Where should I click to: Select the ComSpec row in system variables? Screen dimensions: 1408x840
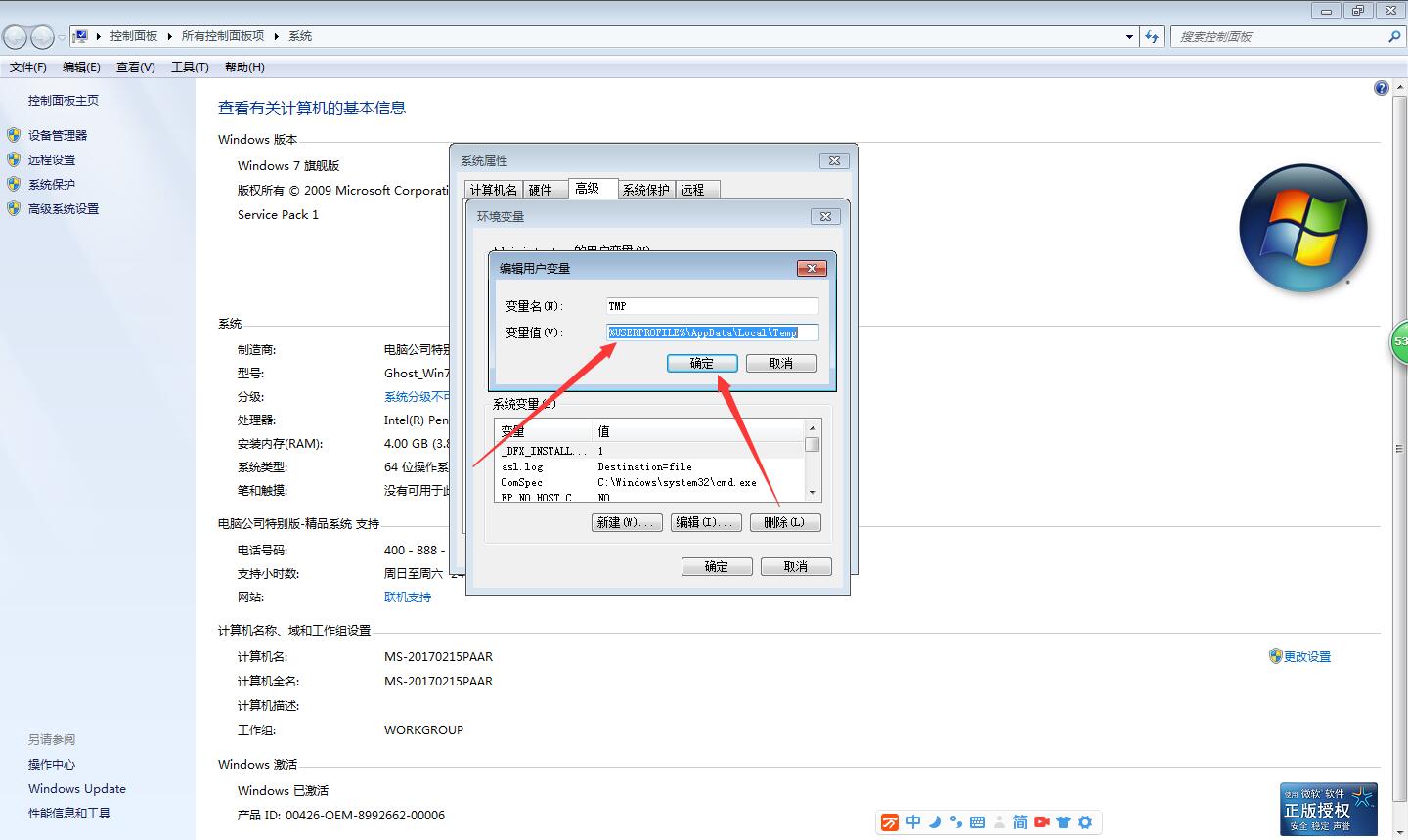pos(650,483)
